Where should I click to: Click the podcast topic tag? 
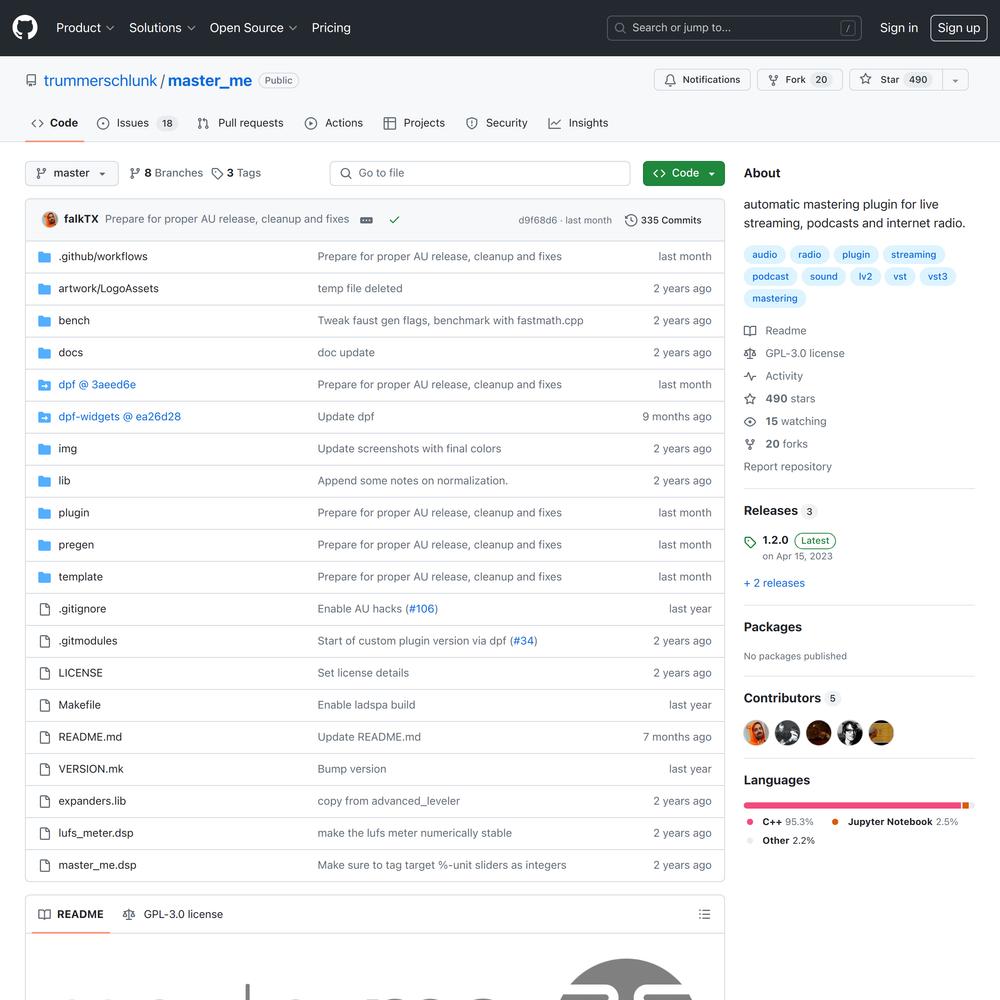770,277
